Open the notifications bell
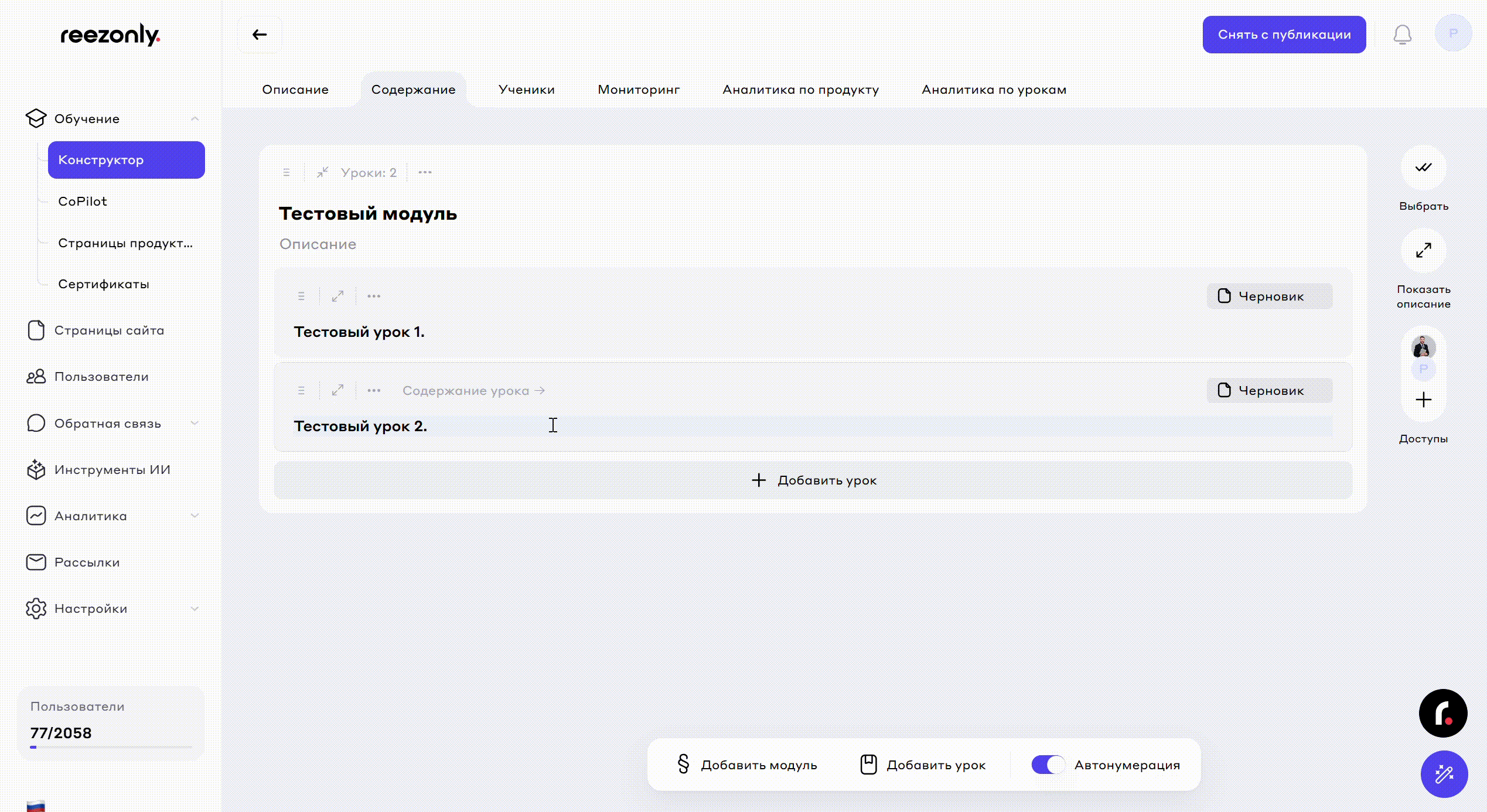1487x812 pixels. (1402, 35)
